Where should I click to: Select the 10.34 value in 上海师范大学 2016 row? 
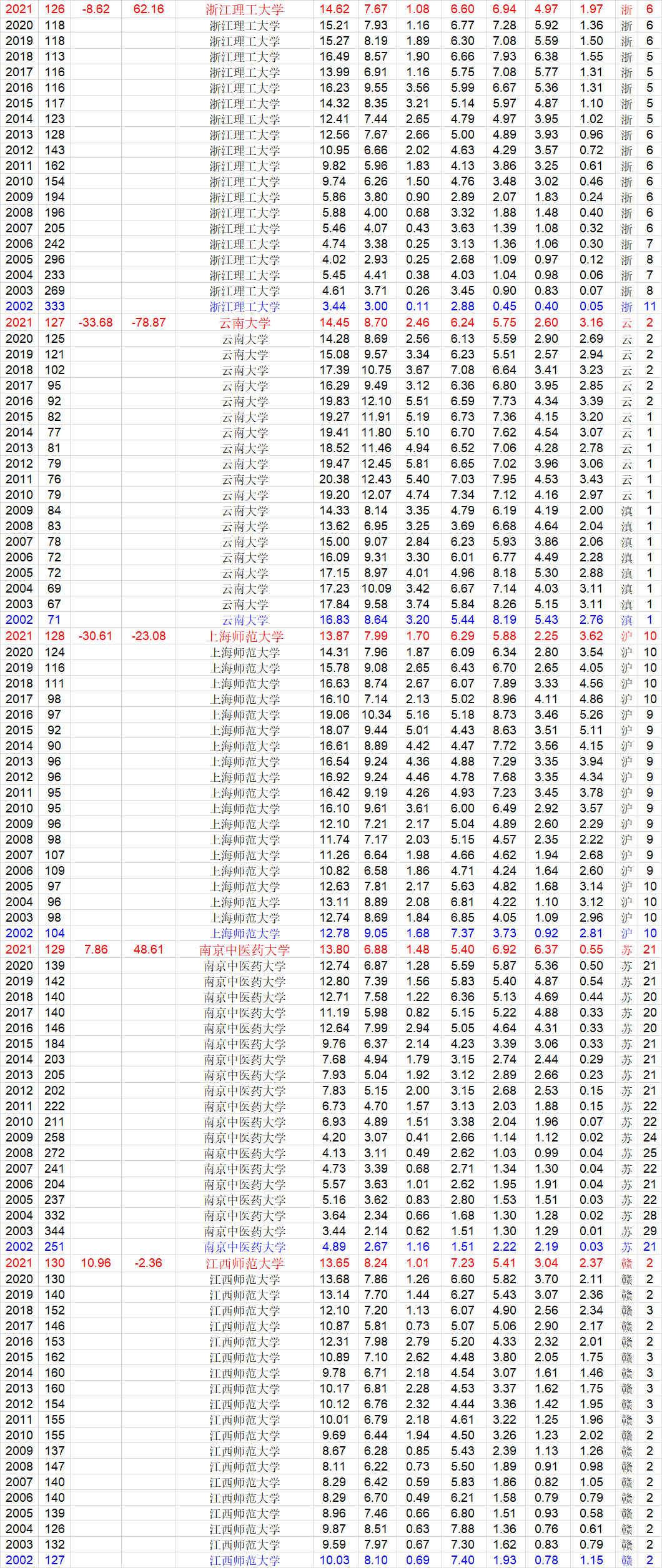click(x=376, y=715)
